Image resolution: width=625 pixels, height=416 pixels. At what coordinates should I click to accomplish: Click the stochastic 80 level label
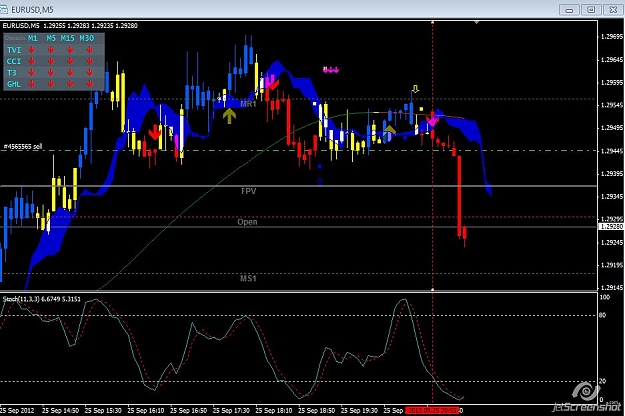602,315
